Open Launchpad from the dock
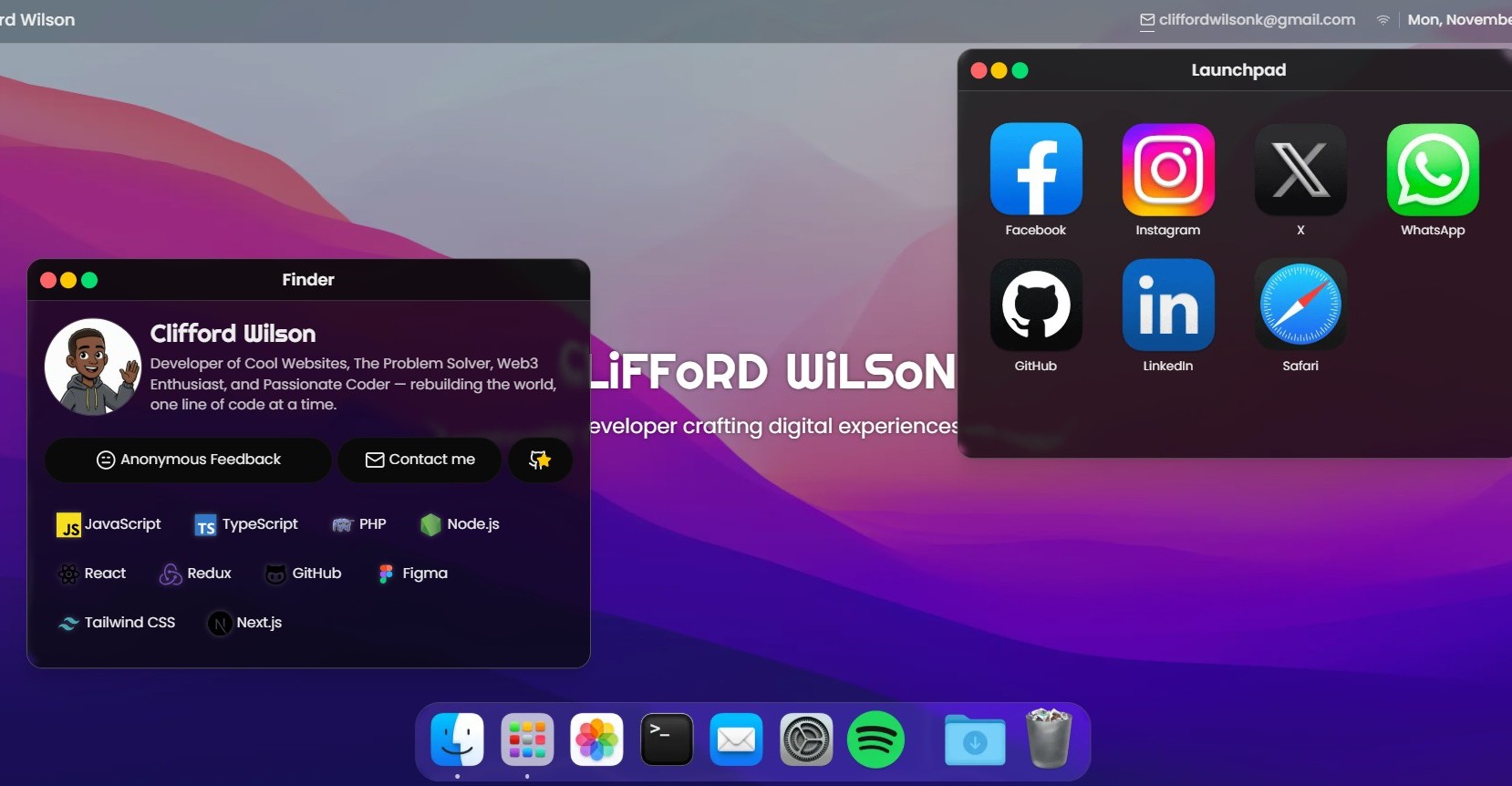The image size is (1512, 786). coord(527,739)
